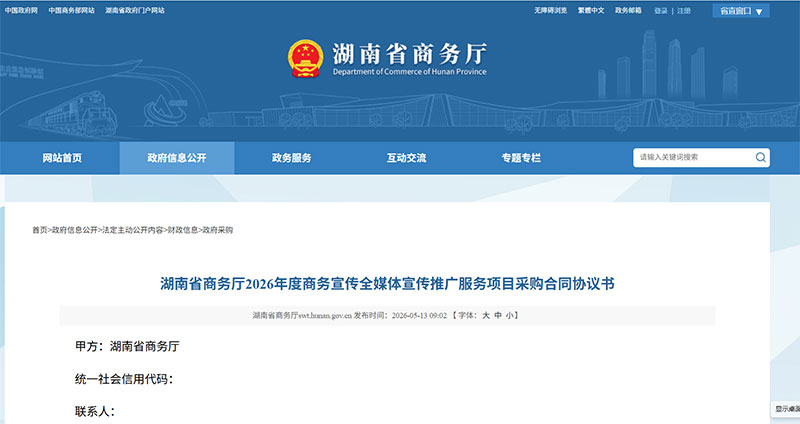Visit 中国商务部网站 link
Screen dimensions: 800x424
pyautogui.click(x=71, y=11)
